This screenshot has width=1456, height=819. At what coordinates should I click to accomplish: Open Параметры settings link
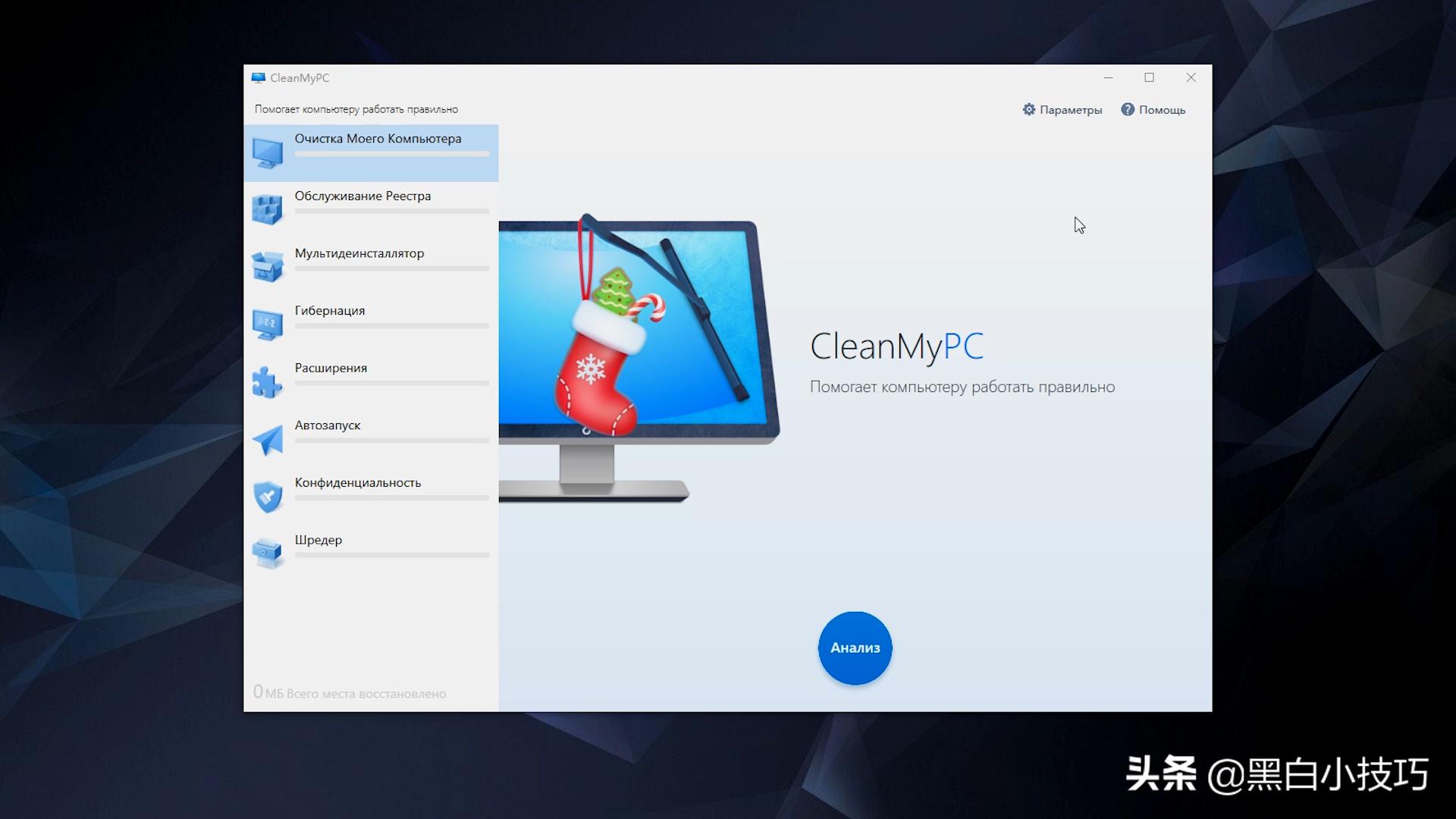(1062, 110)
